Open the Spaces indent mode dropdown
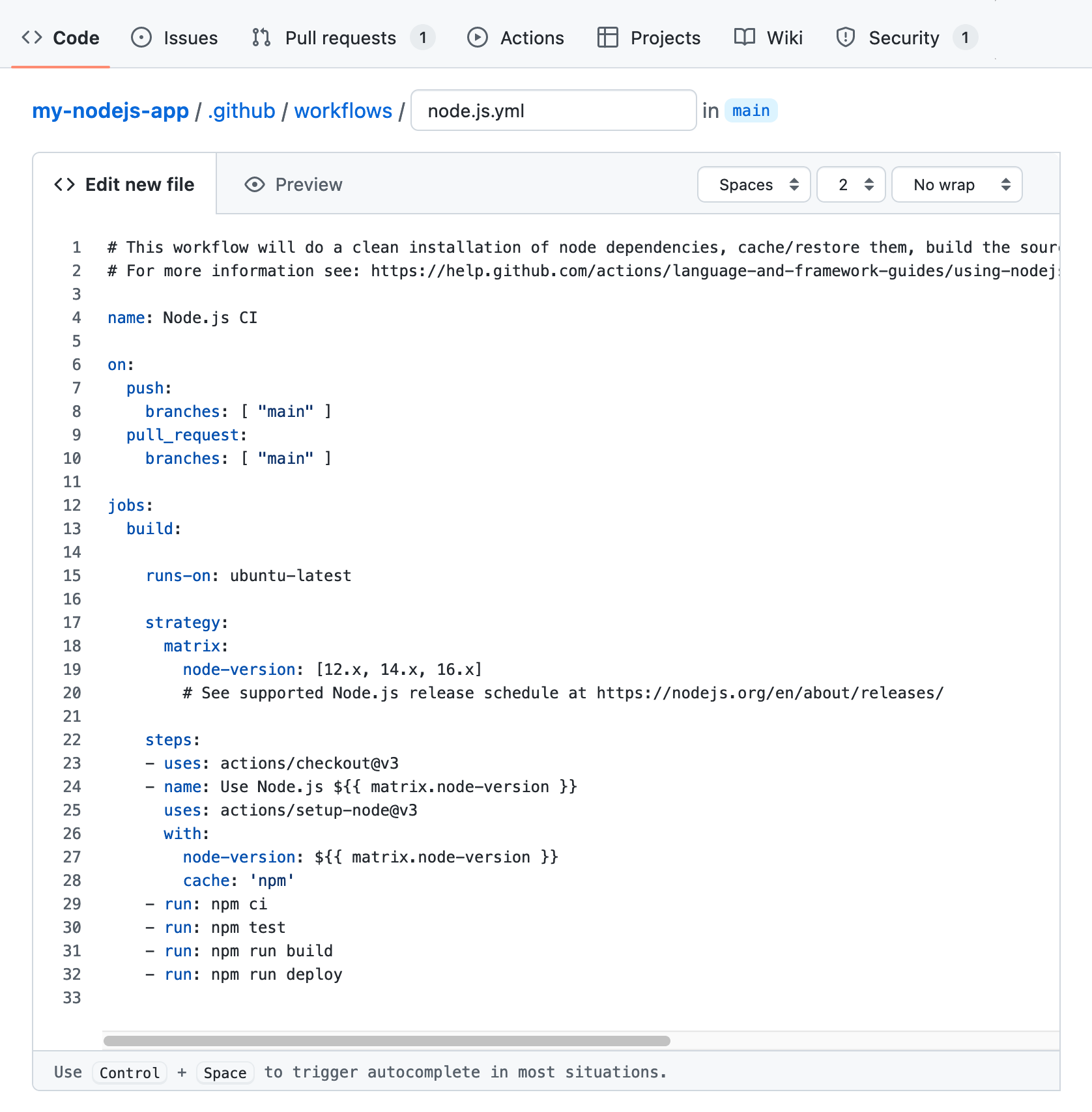The height and width of the screenshot is (1112, 1092). [x=753, y=184]
